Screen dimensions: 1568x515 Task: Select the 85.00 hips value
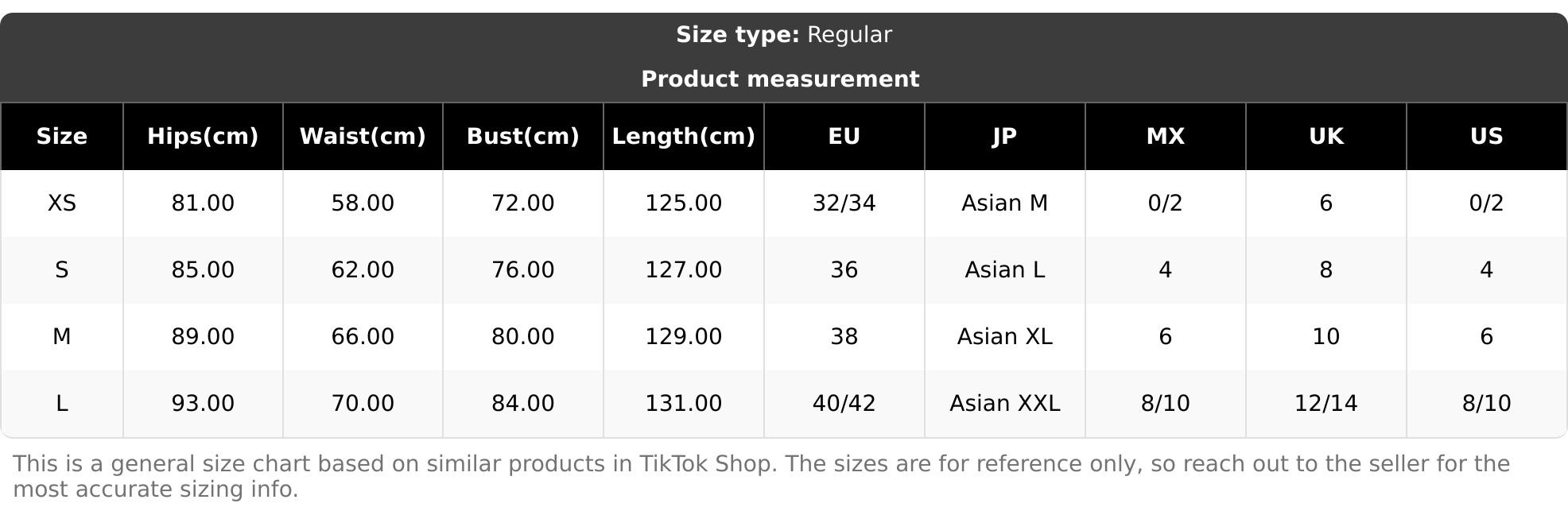coord(203,270)
